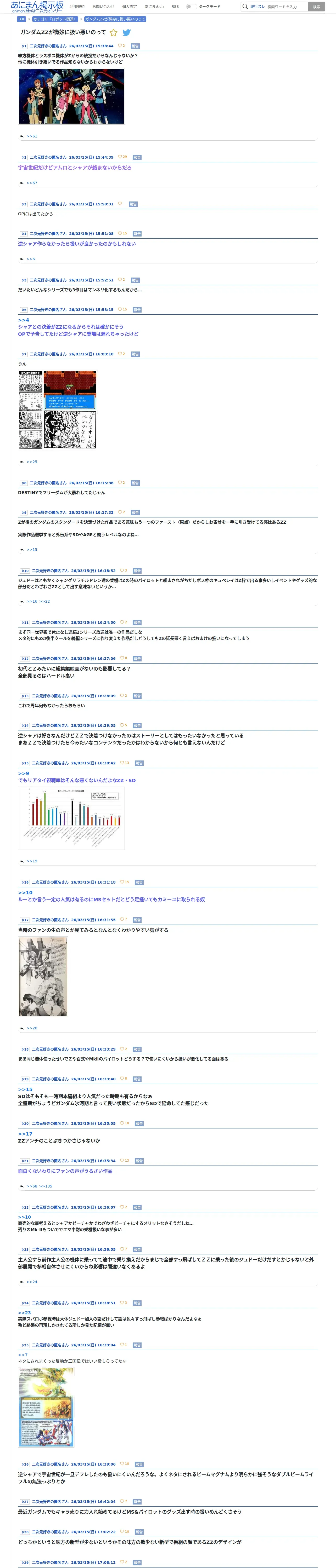The image size is (336, 1568).
Task: Like post >10 with its heart icon
Action: [x=122, y=570]
